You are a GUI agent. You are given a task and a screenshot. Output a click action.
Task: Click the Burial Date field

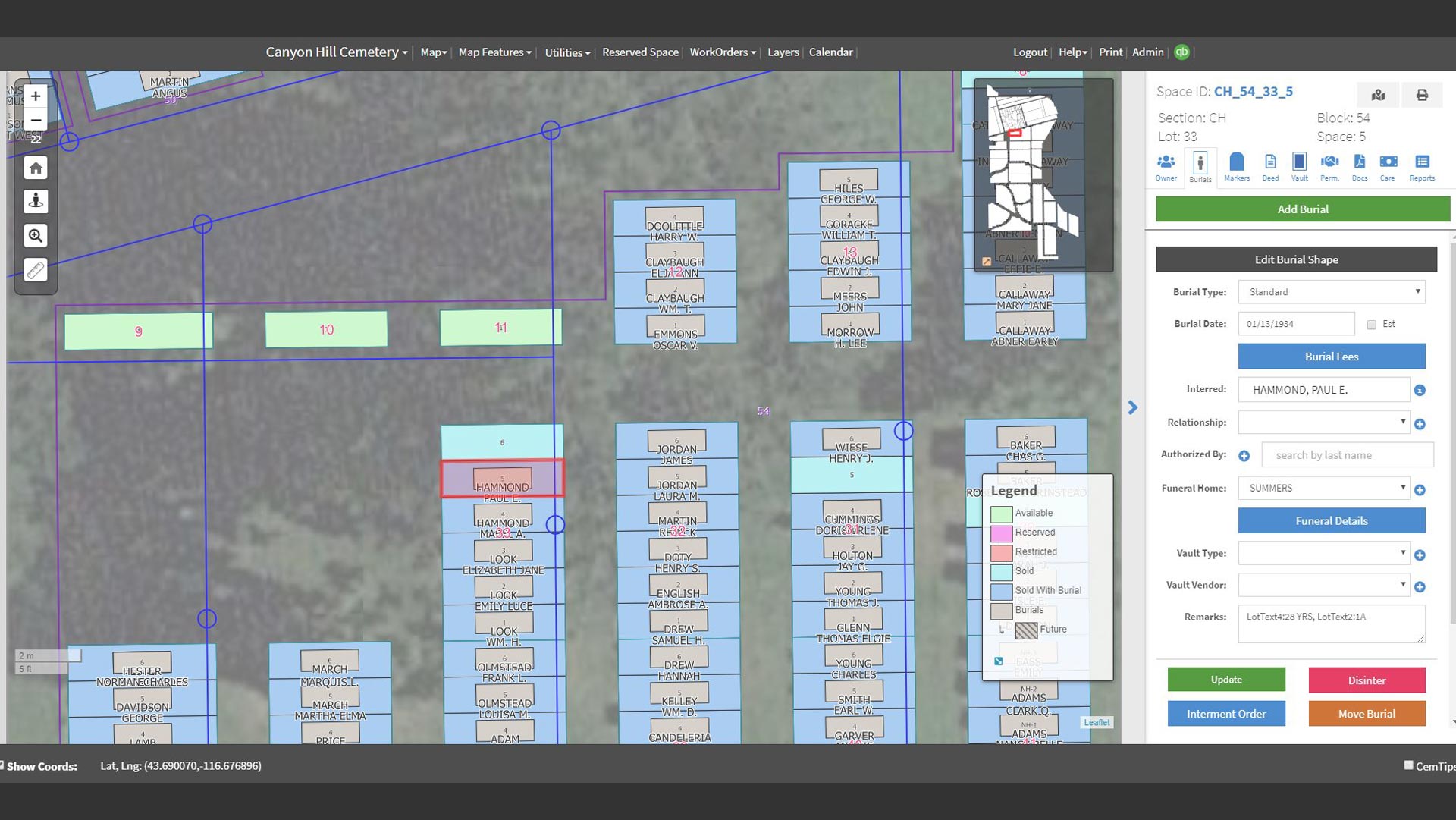[1296, 324]
